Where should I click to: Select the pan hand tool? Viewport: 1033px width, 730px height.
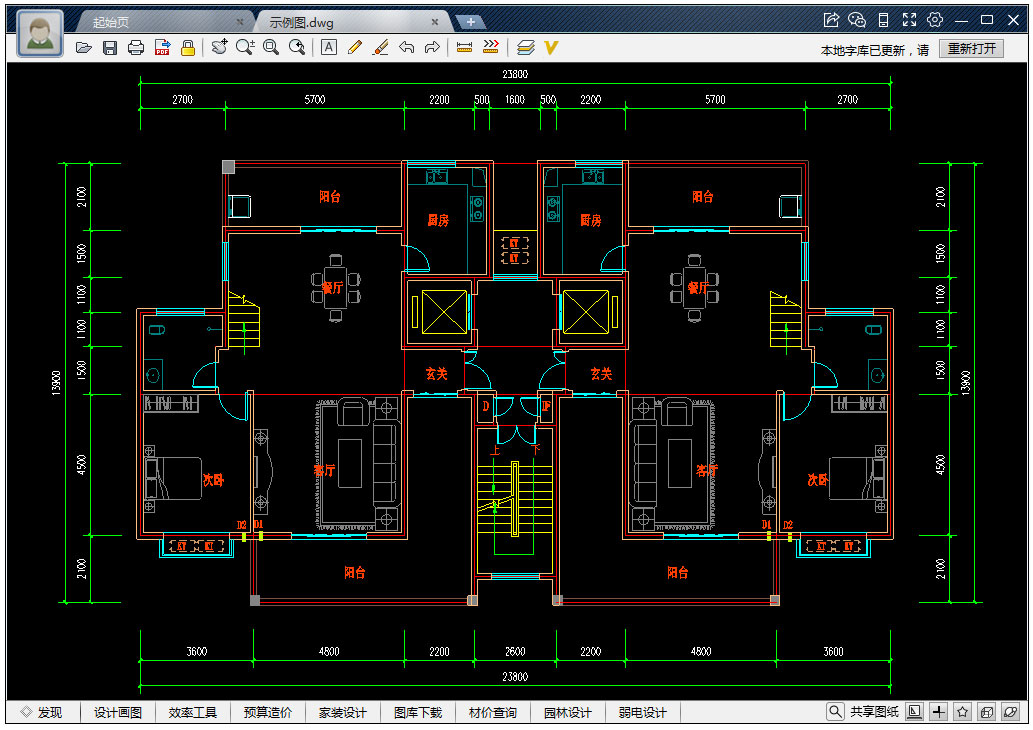219,47
